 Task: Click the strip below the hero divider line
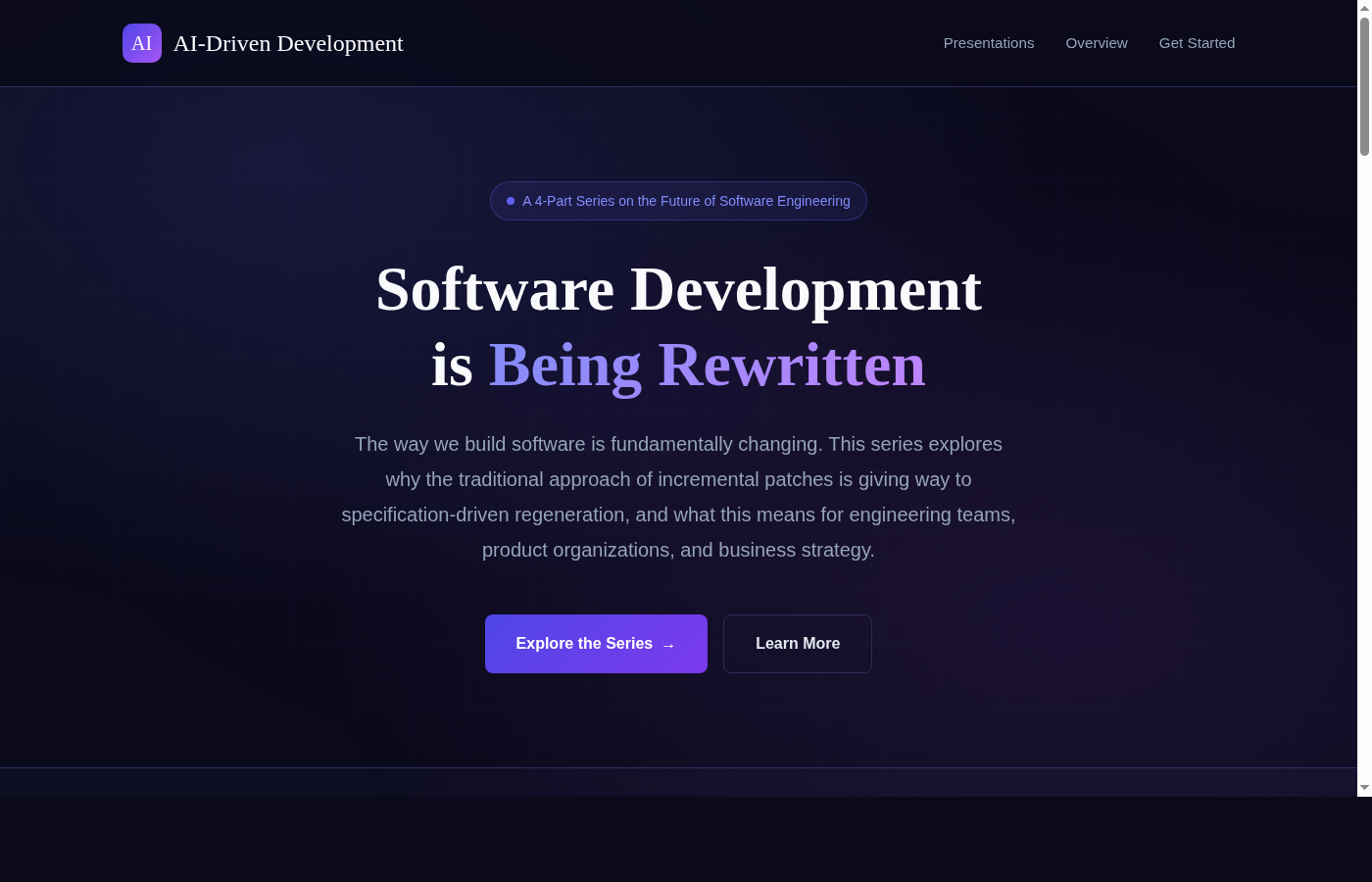pos(678,782)
